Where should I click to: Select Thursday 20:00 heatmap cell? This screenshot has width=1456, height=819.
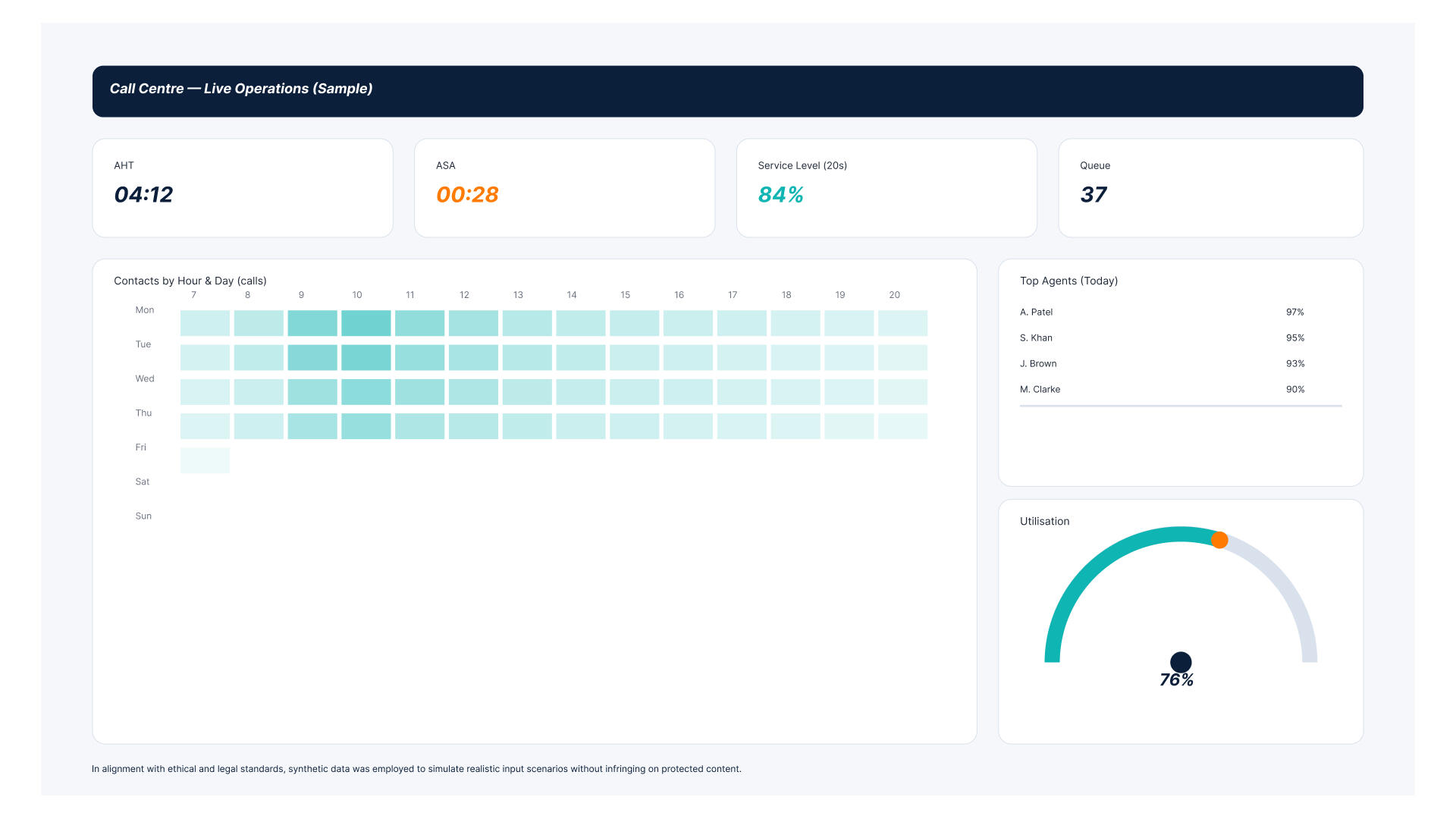point(902,426)
